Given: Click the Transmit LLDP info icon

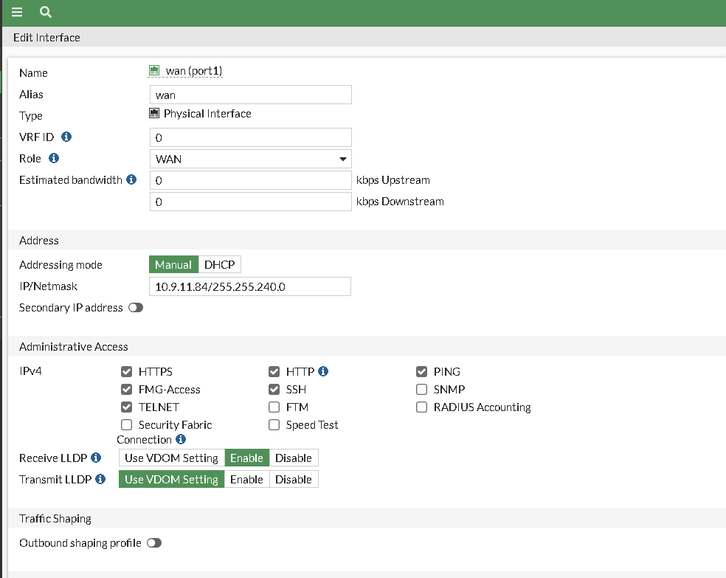Looking at the screenshot, I should pos(100,479).
